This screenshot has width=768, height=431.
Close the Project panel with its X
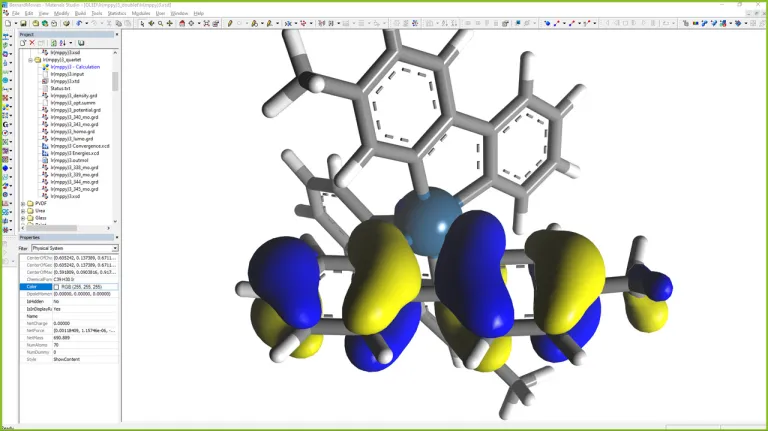(116, 34)
